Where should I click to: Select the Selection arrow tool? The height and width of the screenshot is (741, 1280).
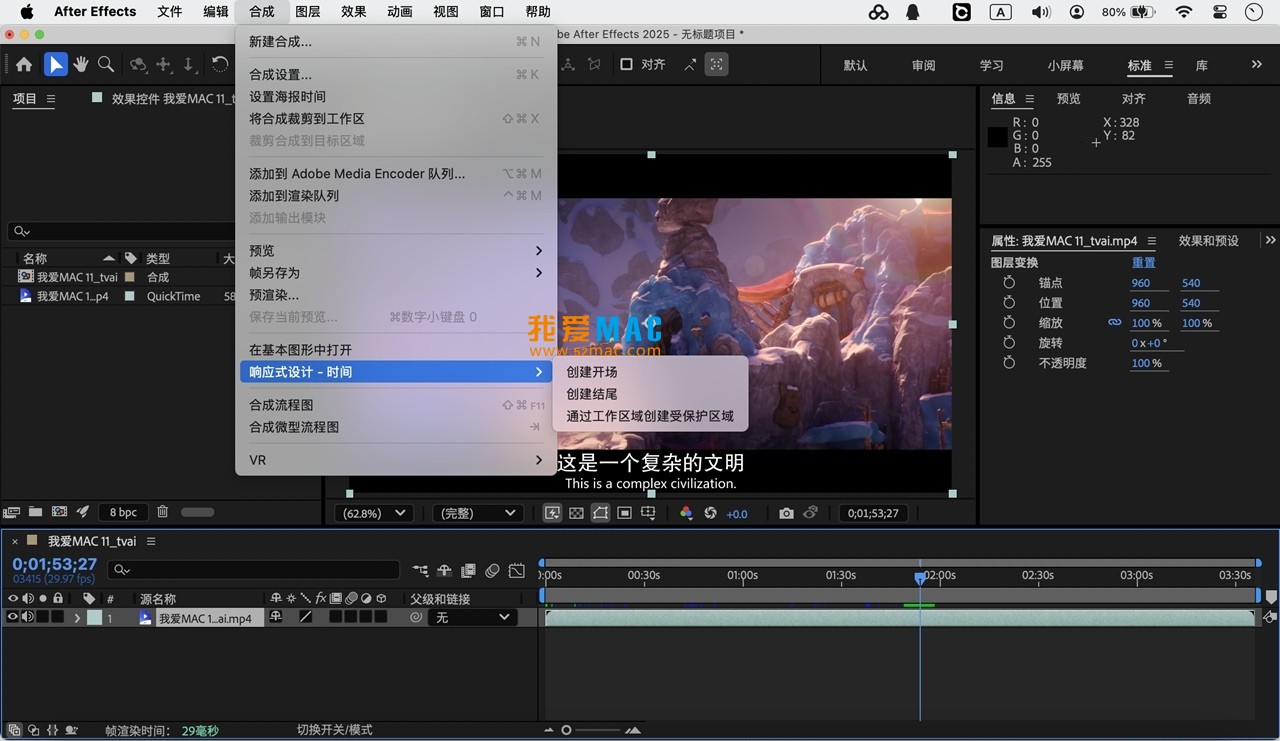tap(55, 64)
